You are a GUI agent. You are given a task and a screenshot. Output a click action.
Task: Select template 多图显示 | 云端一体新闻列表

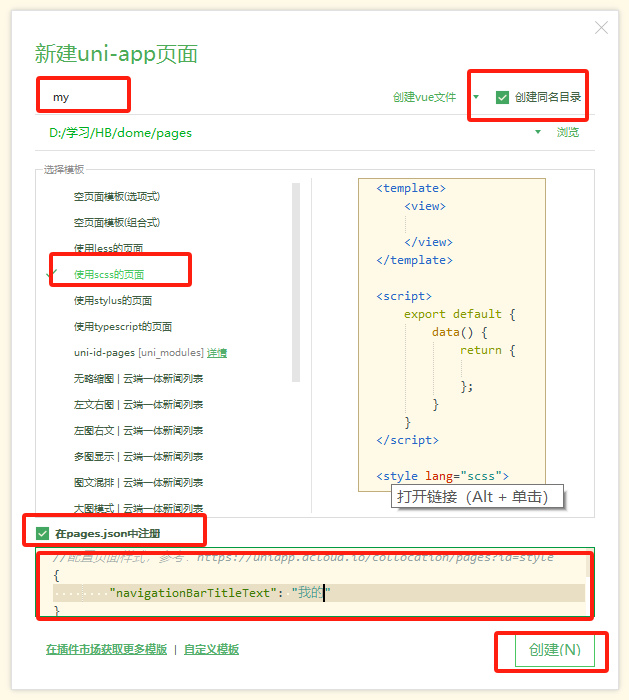138,456
